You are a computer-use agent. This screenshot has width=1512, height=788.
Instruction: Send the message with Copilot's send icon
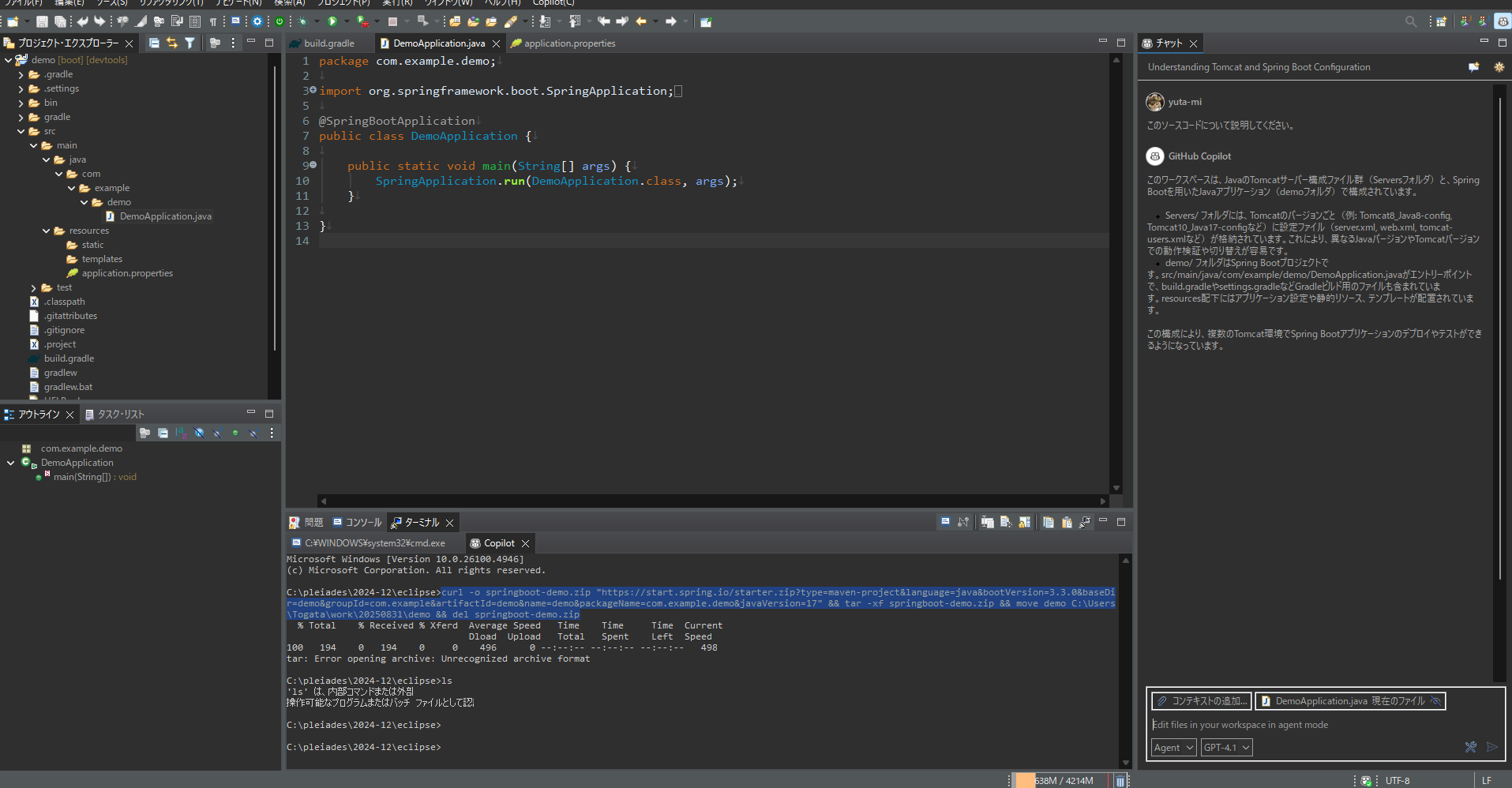pos(1492,747)
